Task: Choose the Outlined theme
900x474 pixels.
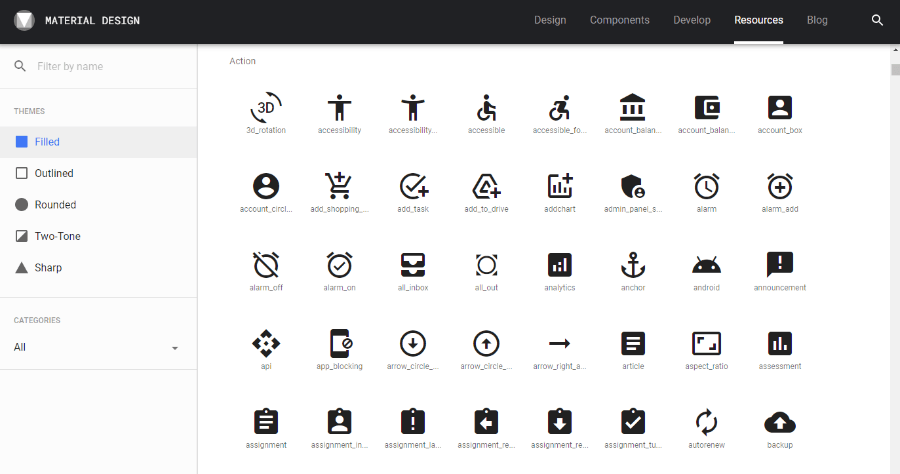Action: (x=98, y=173)
